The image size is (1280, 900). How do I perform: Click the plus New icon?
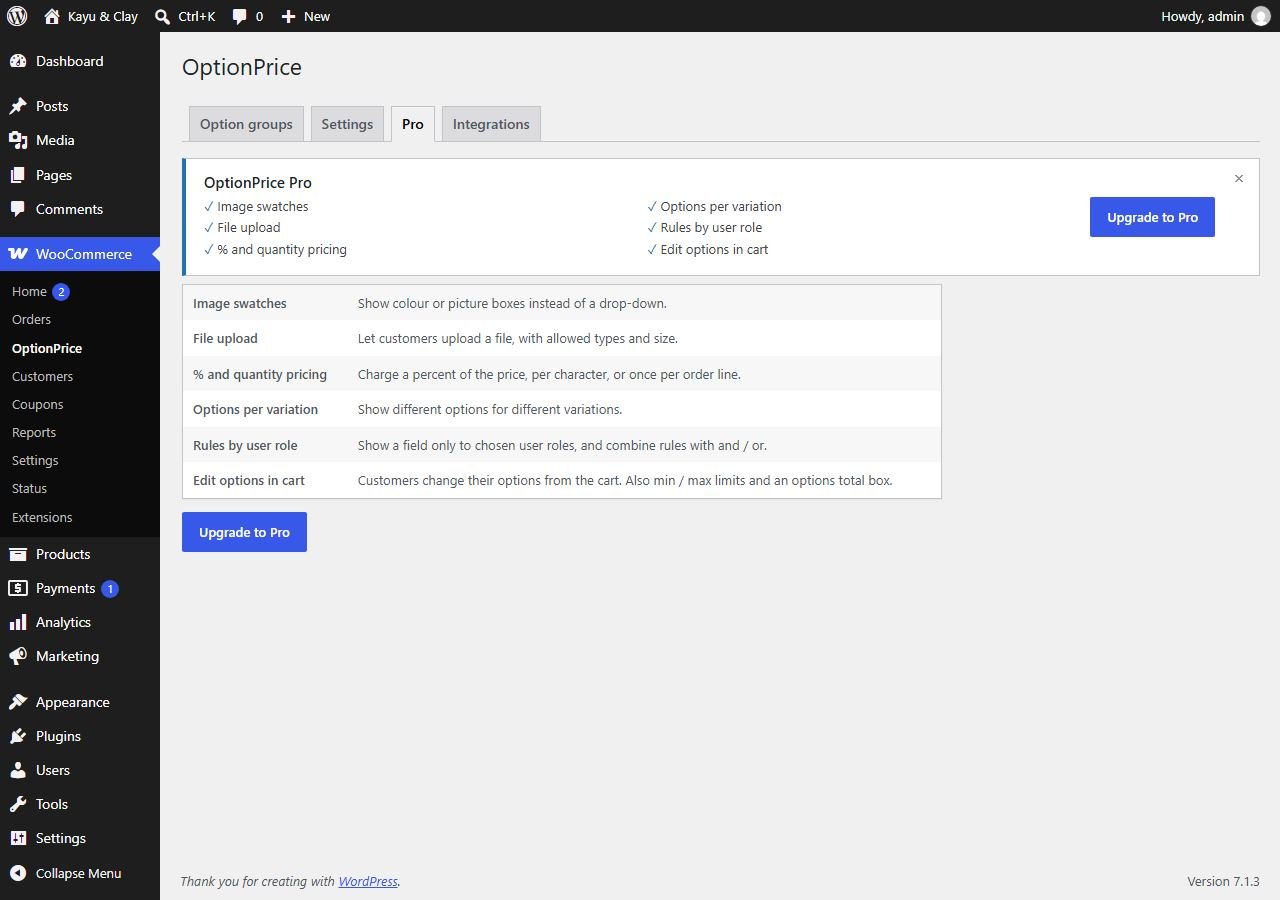(x=288, y=16)
